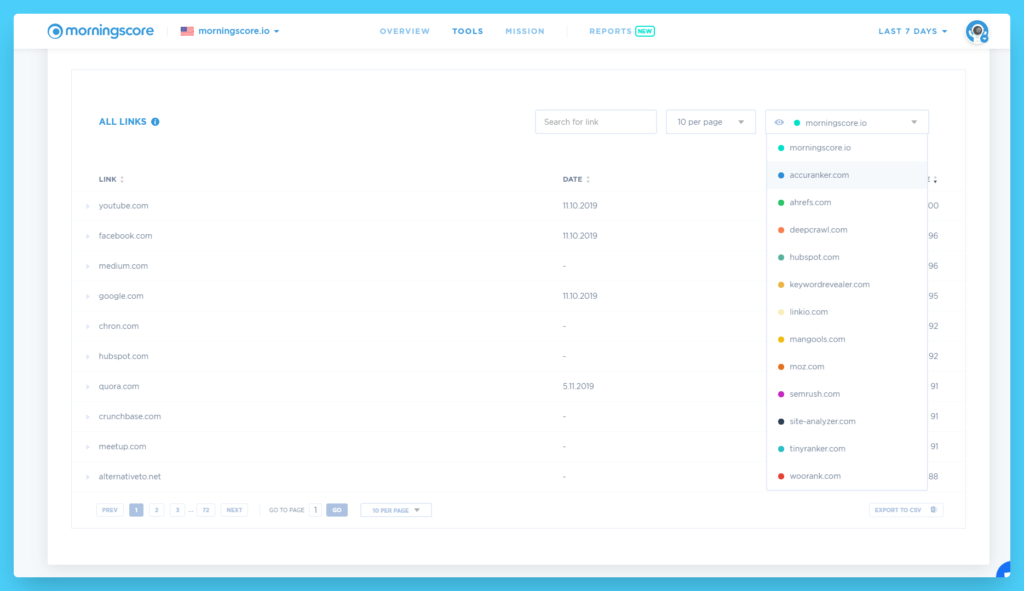The image size is (1024, 591).
Task: Click current page 1 button
Action: (136, 510)
